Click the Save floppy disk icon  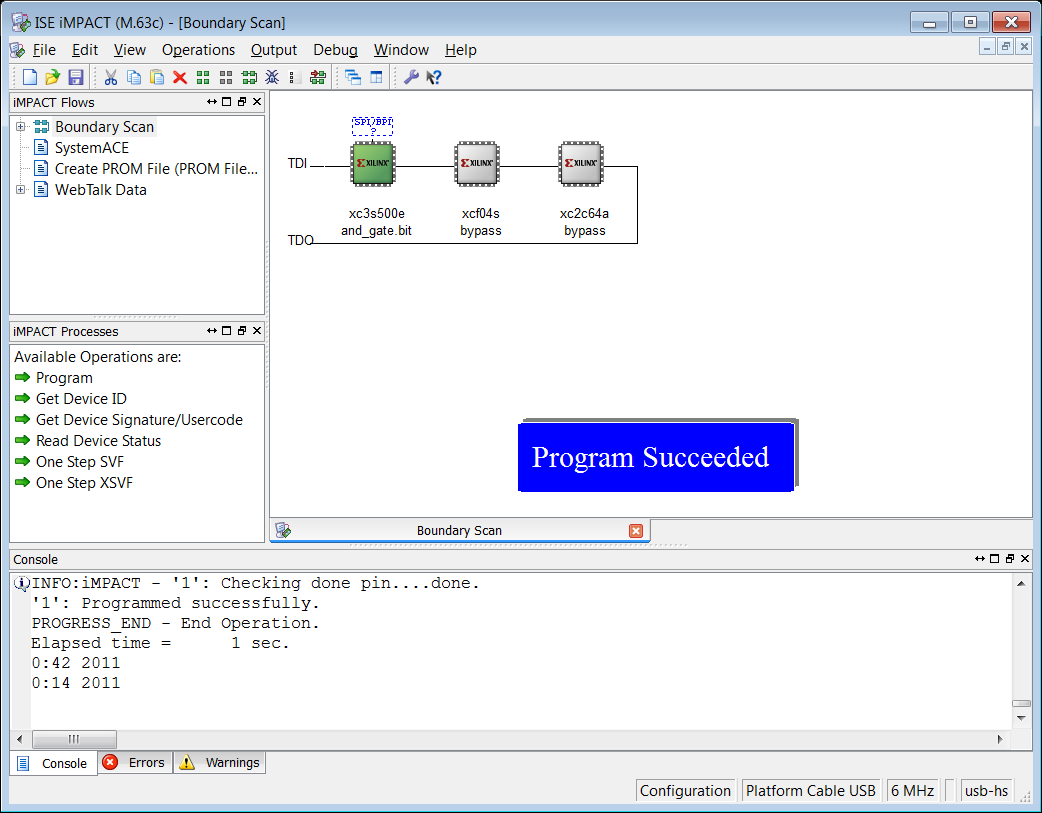76,77
